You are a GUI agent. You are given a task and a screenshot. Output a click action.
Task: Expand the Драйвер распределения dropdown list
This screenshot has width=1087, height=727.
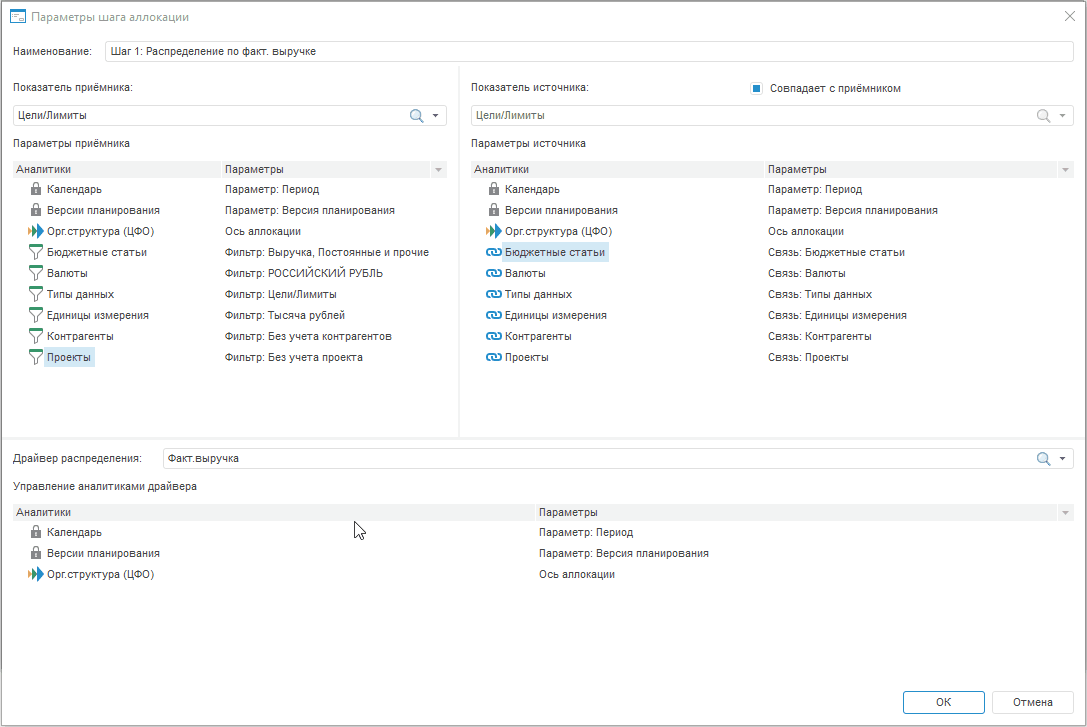pyautogui.click(x=1063, y=459)
